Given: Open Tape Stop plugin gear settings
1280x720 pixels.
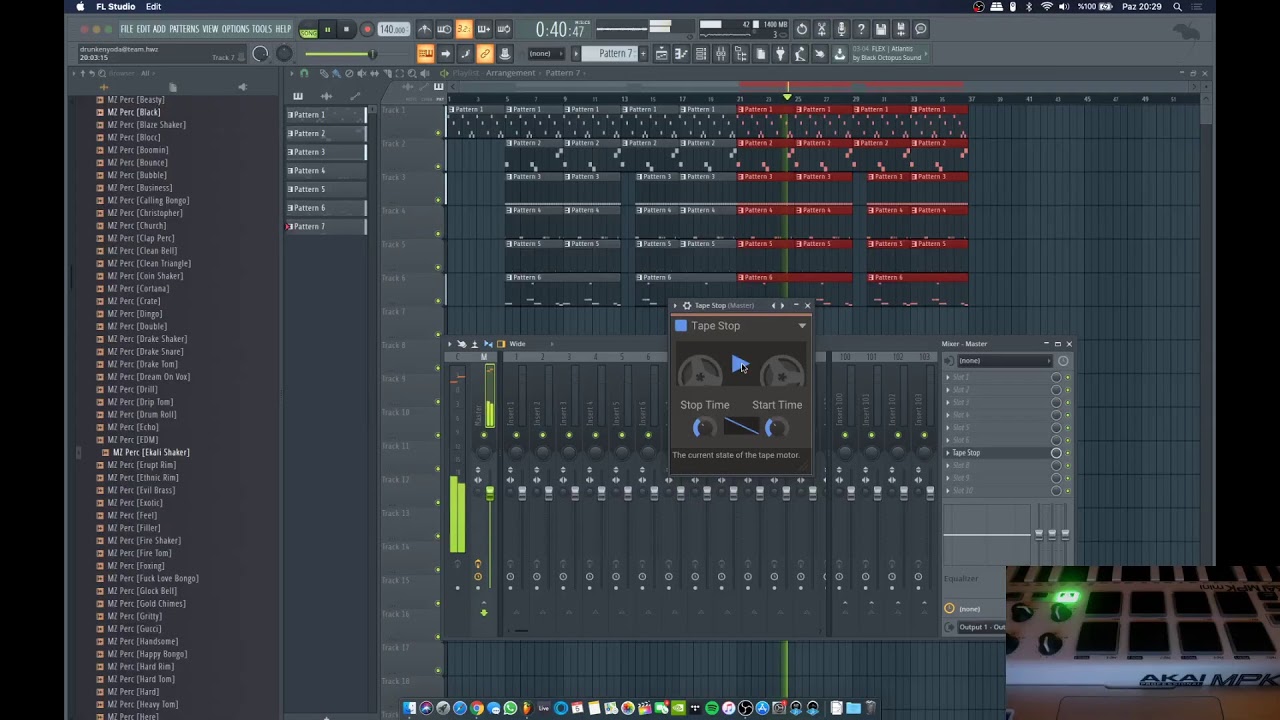Looking at the screenshot, I should click(686, 305).
